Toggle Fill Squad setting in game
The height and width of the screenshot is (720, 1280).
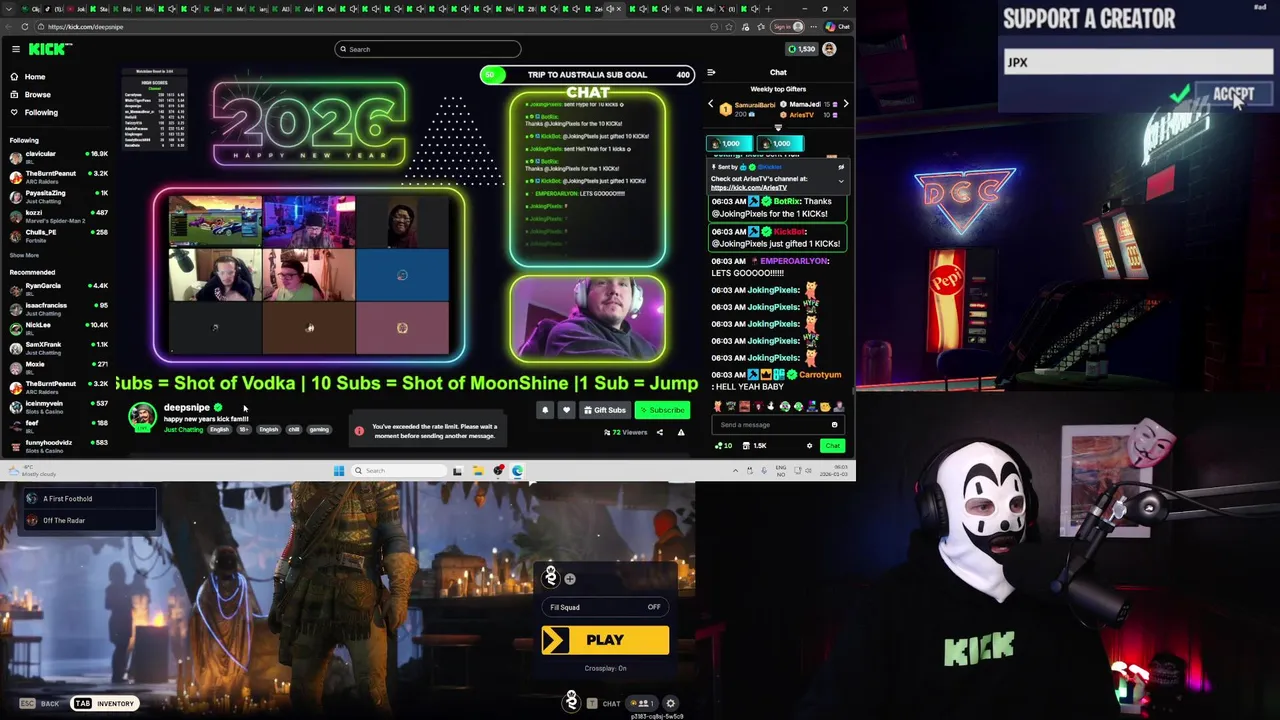tap(605, 607)
